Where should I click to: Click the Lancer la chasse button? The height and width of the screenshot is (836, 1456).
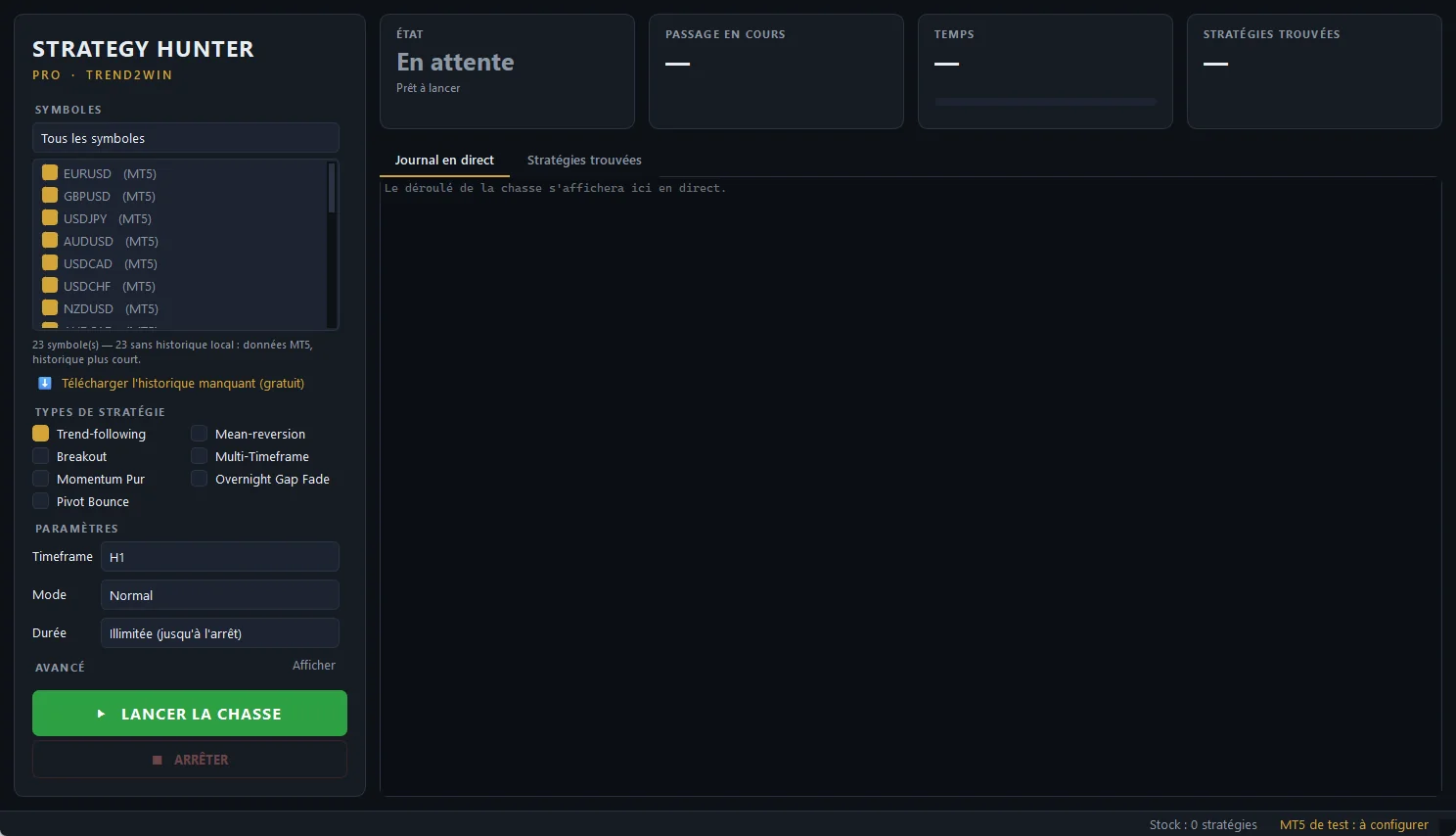(x=190, y=713)
